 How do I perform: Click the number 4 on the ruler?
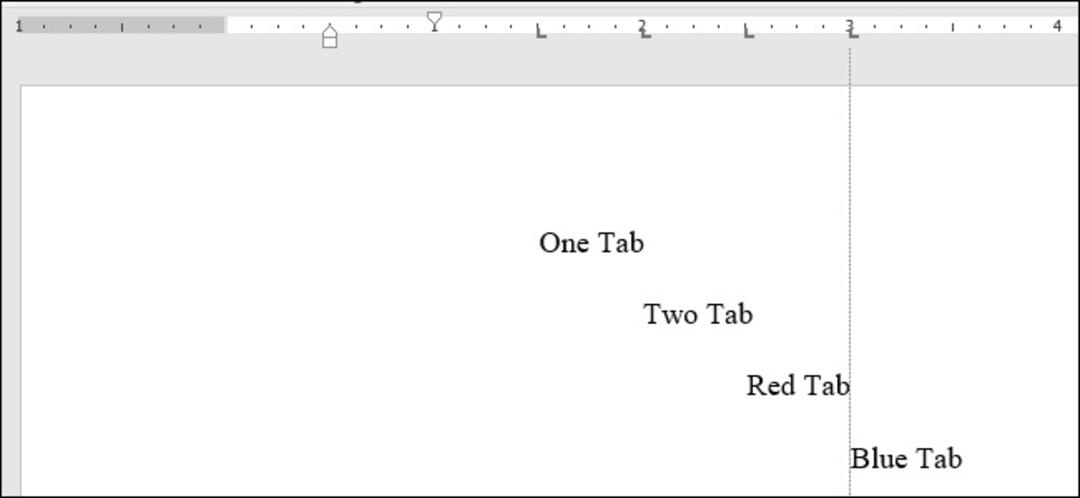pos(1057,25)
